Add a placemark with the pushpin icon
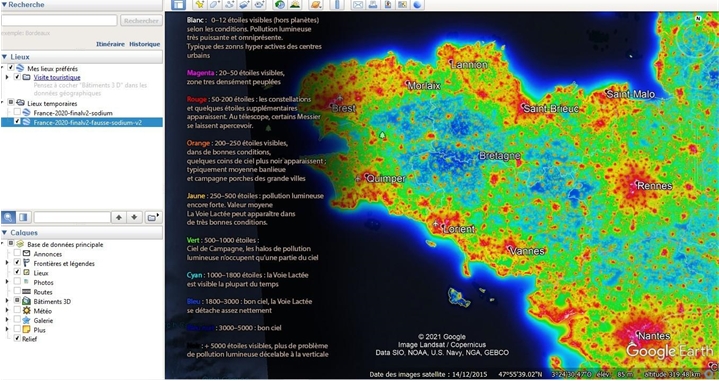Viewport: 719px width, 382px height. [199, 5]
